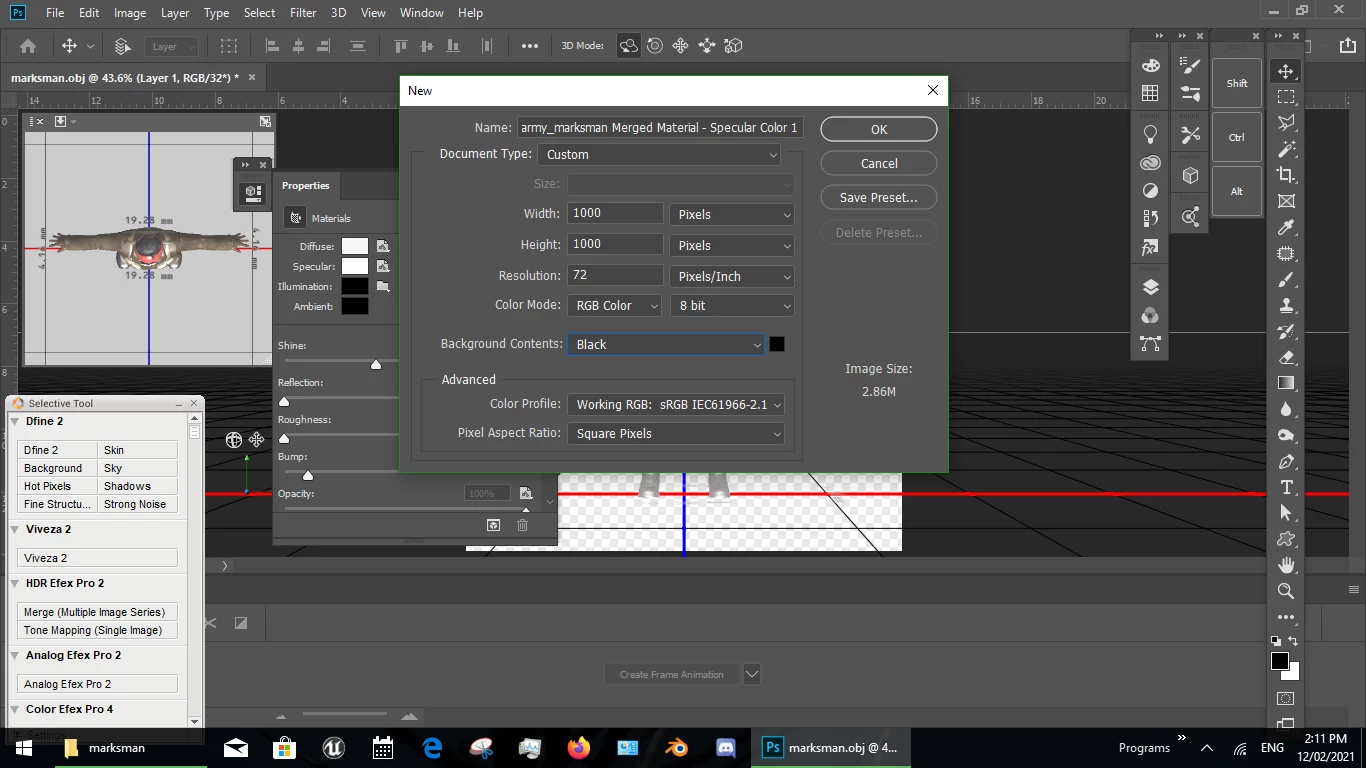The height and width of the screenshot is (768, 1366).
Task: Select the Pen tool
Action: tap(1286, 462)
